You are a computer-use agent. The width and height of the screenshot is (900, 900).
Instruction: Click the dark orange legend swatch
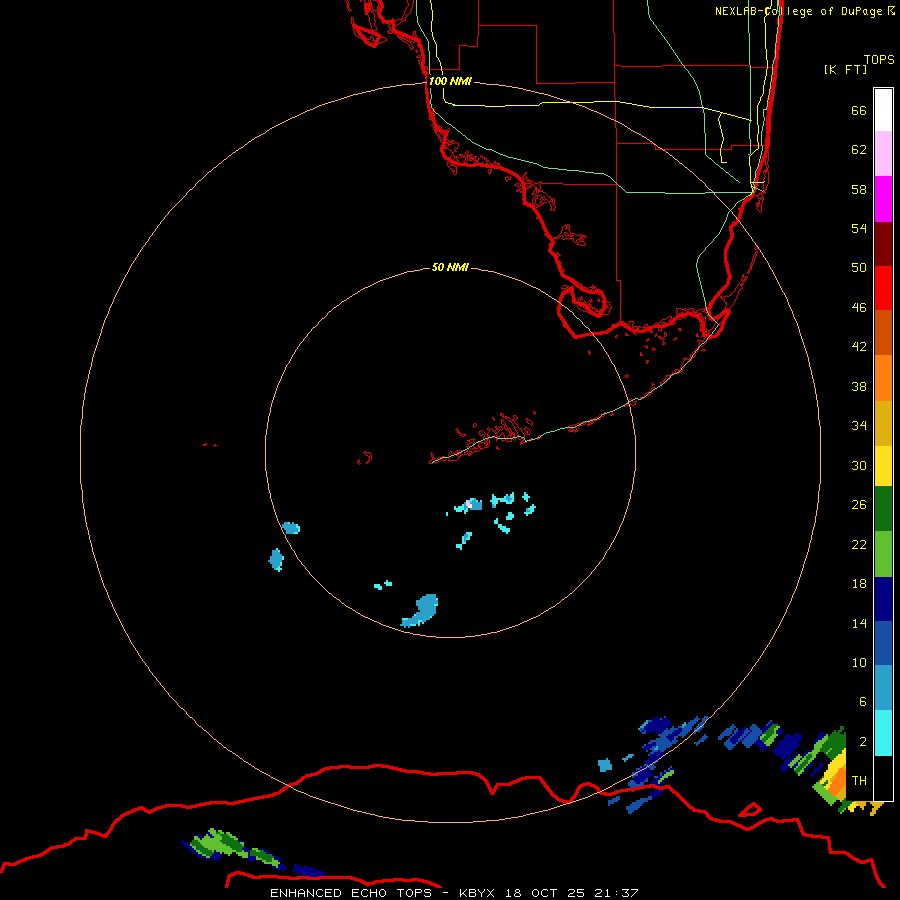tap(883, 333)
